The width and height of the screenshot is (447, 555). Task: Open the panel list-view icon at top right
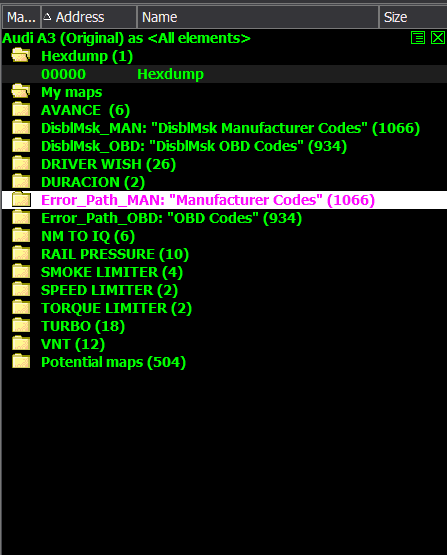[x=418, y=38]
